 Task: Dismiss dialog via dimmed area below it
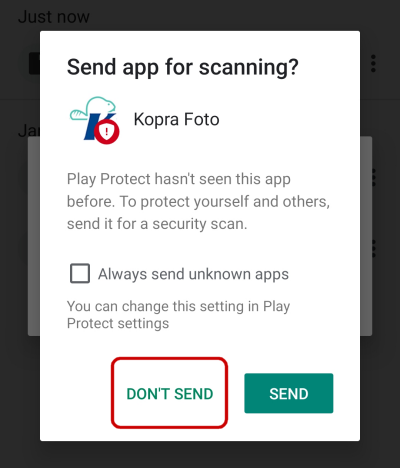pyautogui.click(x=200, y=455)
